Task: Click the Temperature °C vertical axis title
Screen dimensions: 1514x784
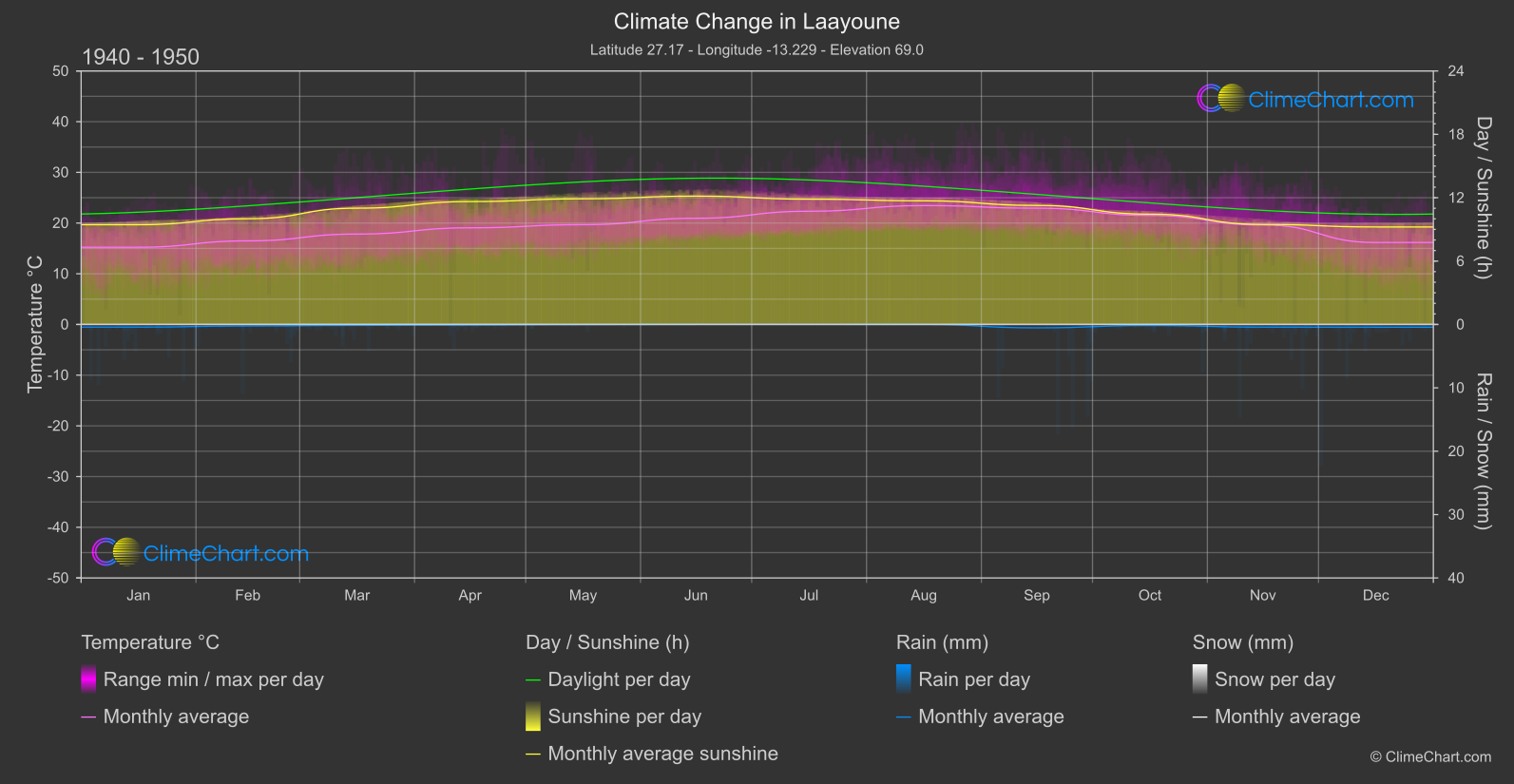Action: 35,324
